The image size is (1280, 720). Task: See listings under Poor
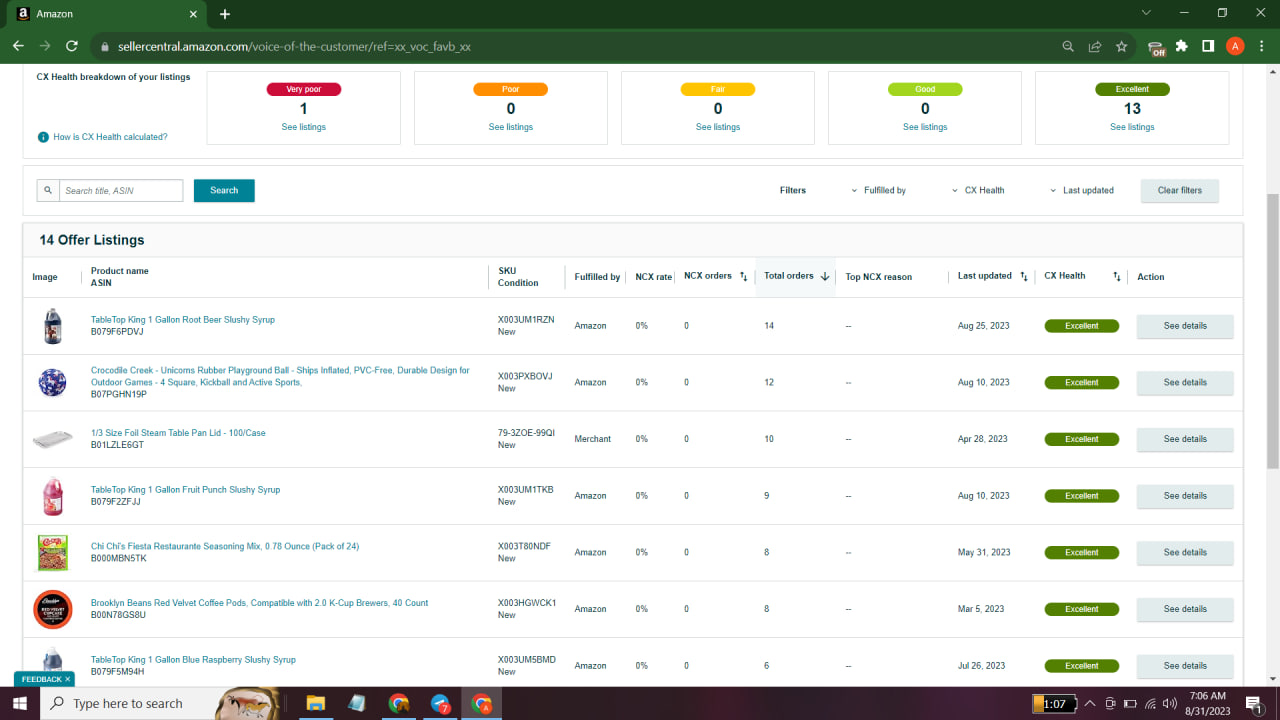click(x=511, y=127)
